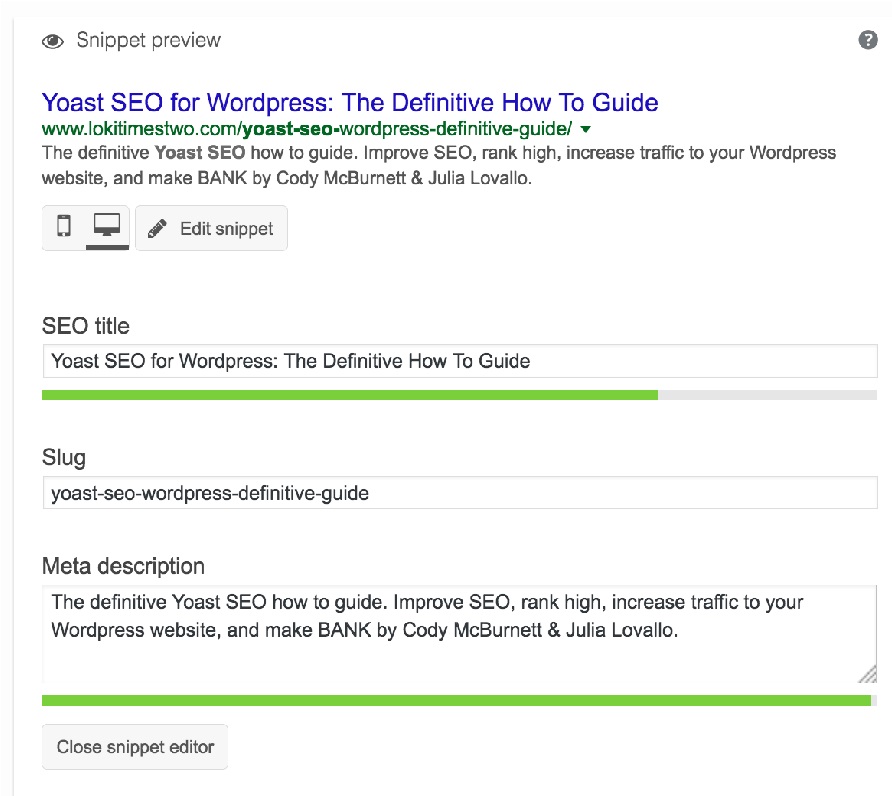Image resolution: width=892 pixels, height=796 pixels.
Task: Switch to desktop preview icon
Action: click(x=107, y=227)
